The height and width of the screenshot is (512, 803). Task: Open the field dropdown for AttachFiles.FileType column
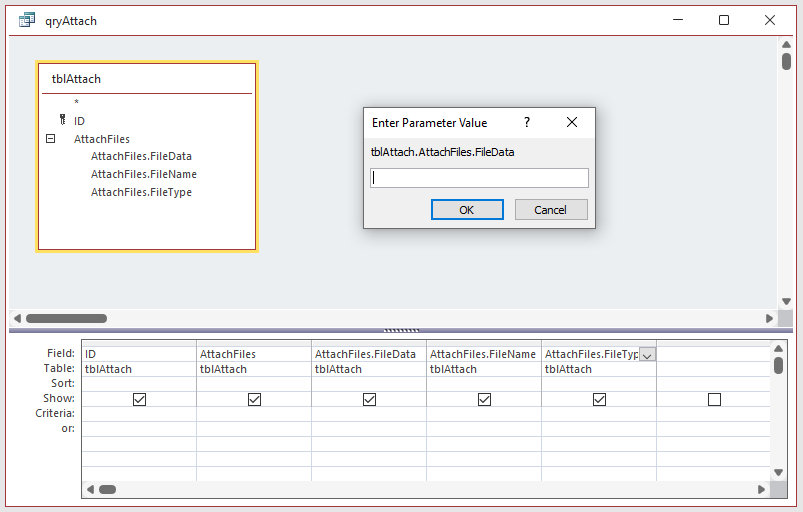647,355
